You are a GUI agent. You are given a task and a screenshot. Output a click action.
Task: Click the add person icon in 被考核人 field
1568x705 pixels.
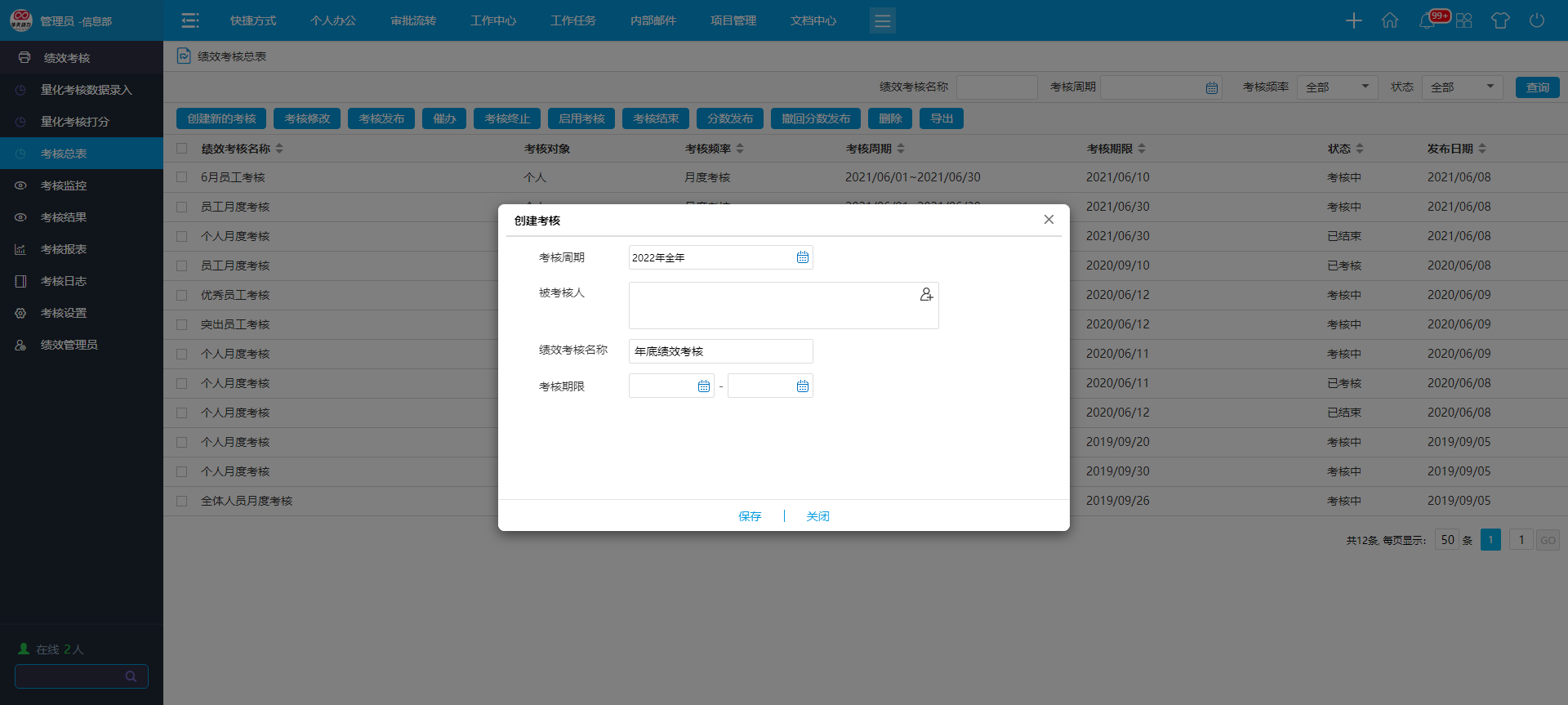(x=926, y=294)
